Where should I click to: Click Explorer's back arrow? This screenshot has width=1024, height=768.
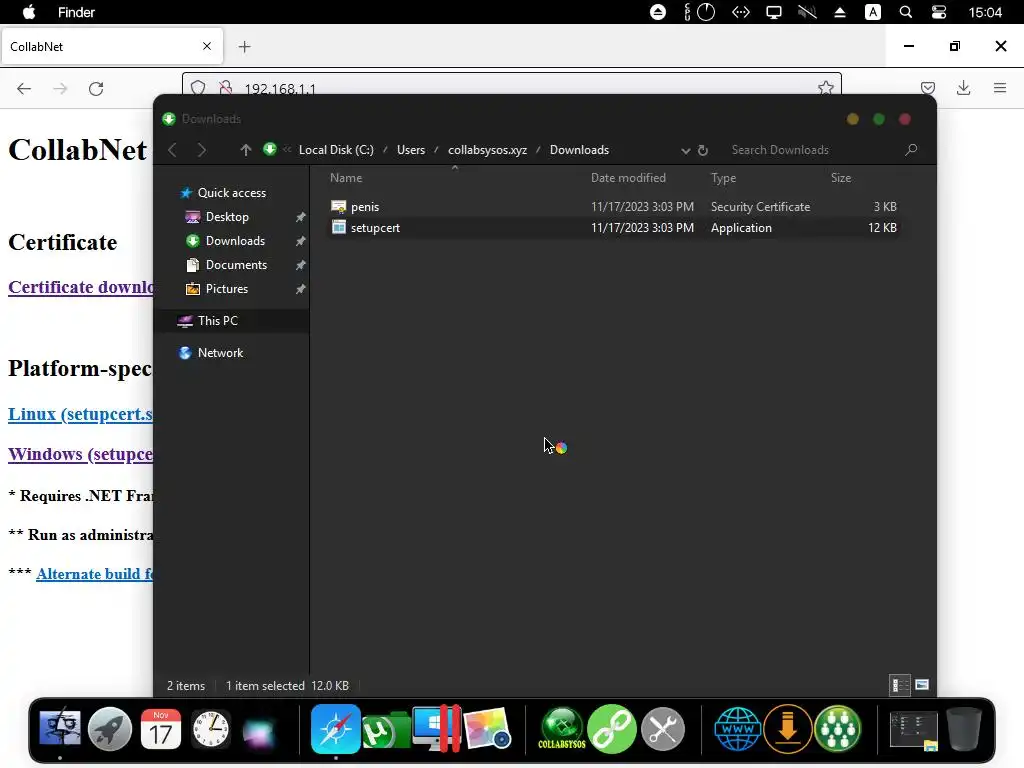tap(172, 150)
